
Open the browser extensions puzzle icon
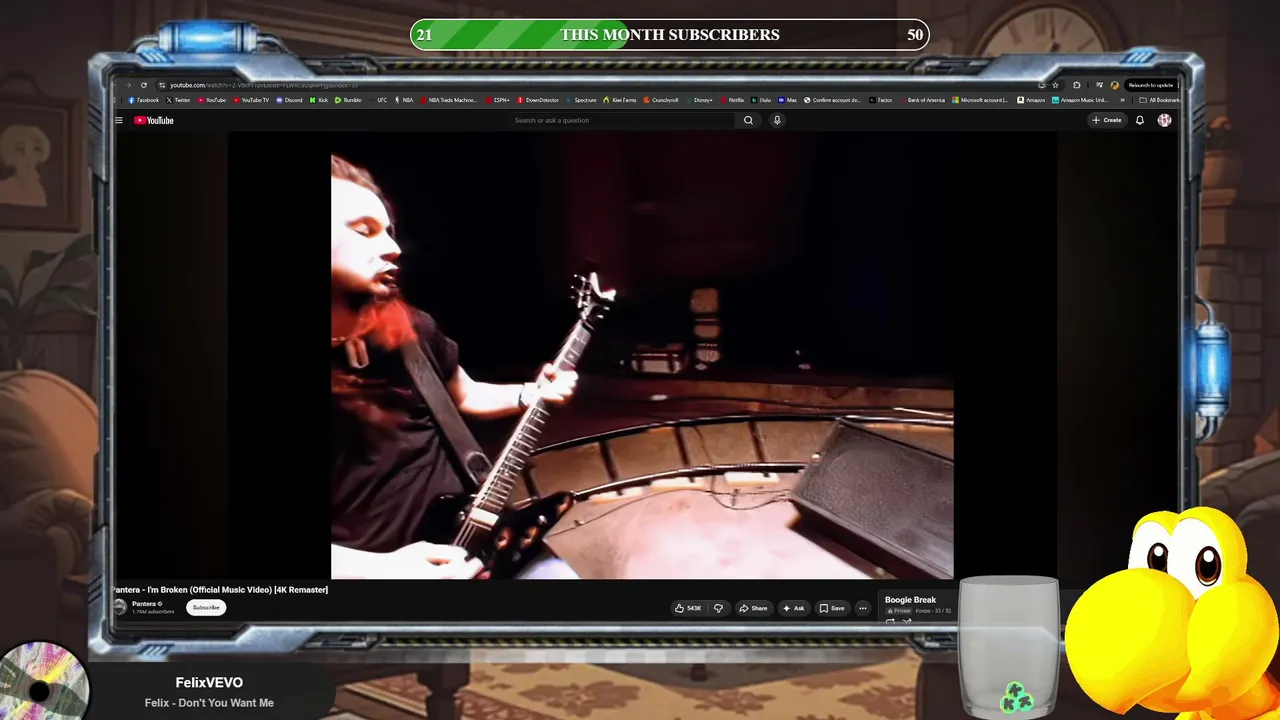(x=1077, y=85)
